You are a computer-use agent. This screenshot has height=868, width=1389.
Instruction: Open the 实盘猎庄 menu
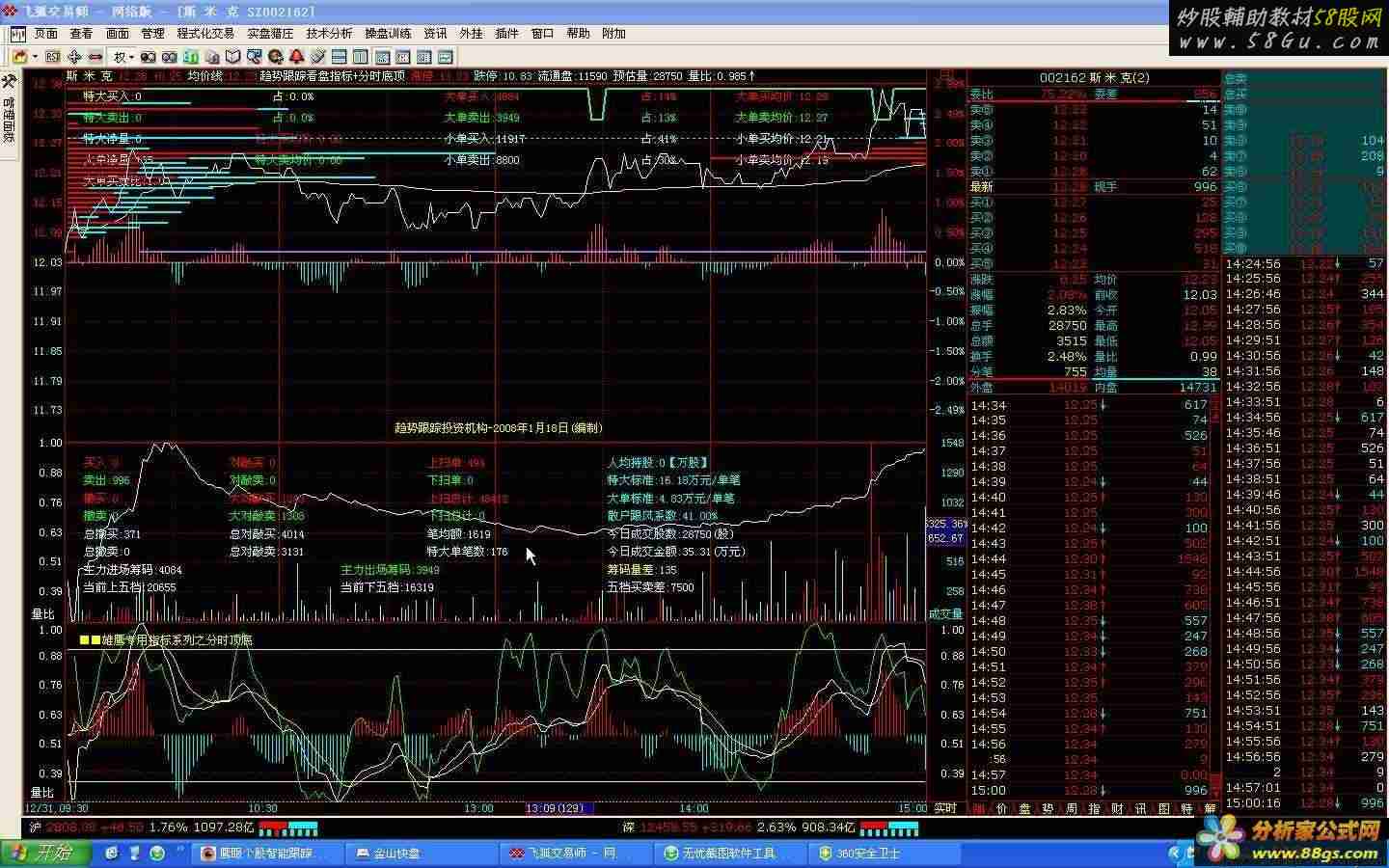tap(270, 34)
